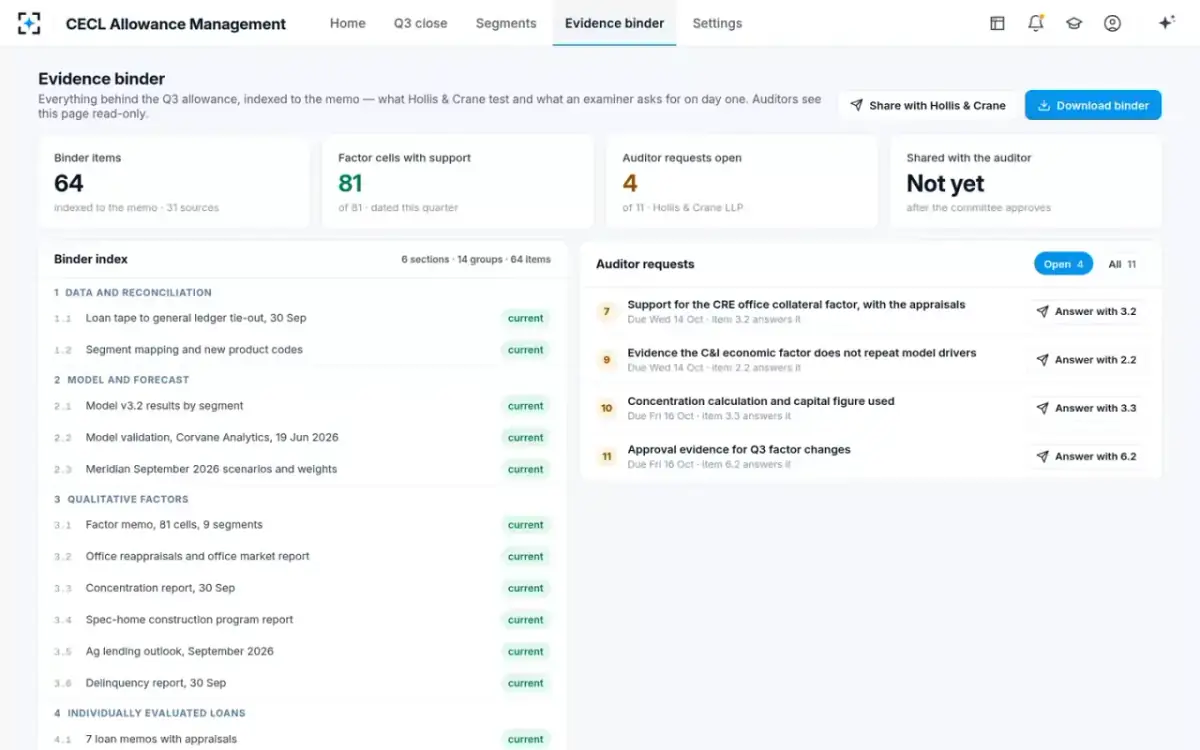
Task: Select the Evidence binder tab
Action: click(x=614, y=23)
